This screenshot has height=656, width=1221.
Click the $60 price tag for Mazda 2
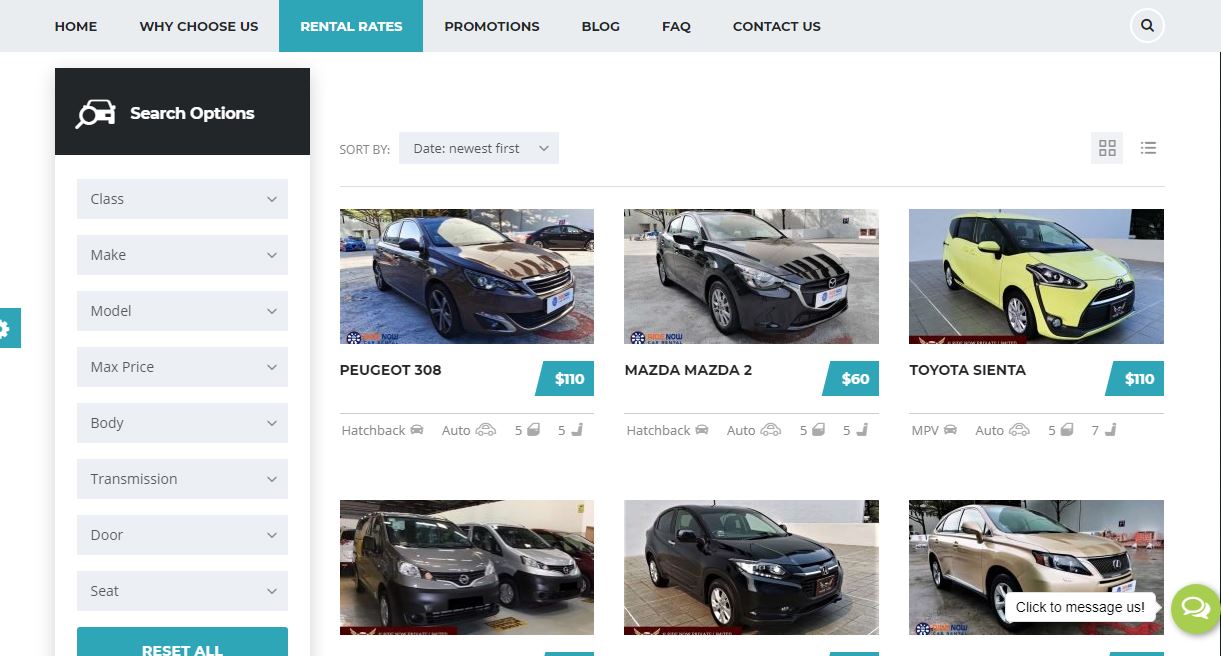coord(852,379)
